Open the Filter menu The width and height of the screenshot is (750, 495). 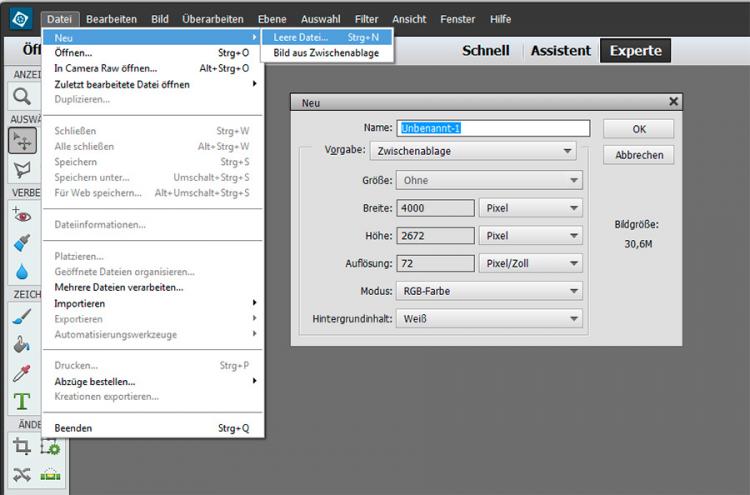366,19
